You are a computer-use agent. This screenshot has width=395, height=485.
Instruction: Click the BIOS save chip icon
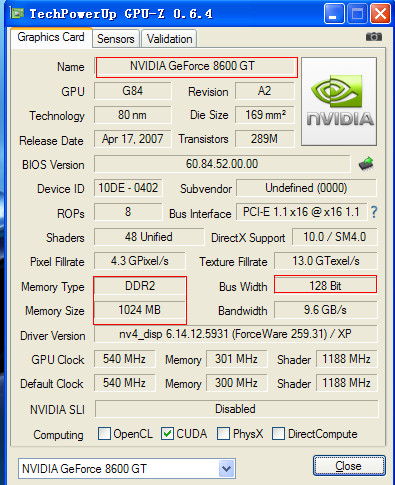pyautogui.click(x=366, y=164)
